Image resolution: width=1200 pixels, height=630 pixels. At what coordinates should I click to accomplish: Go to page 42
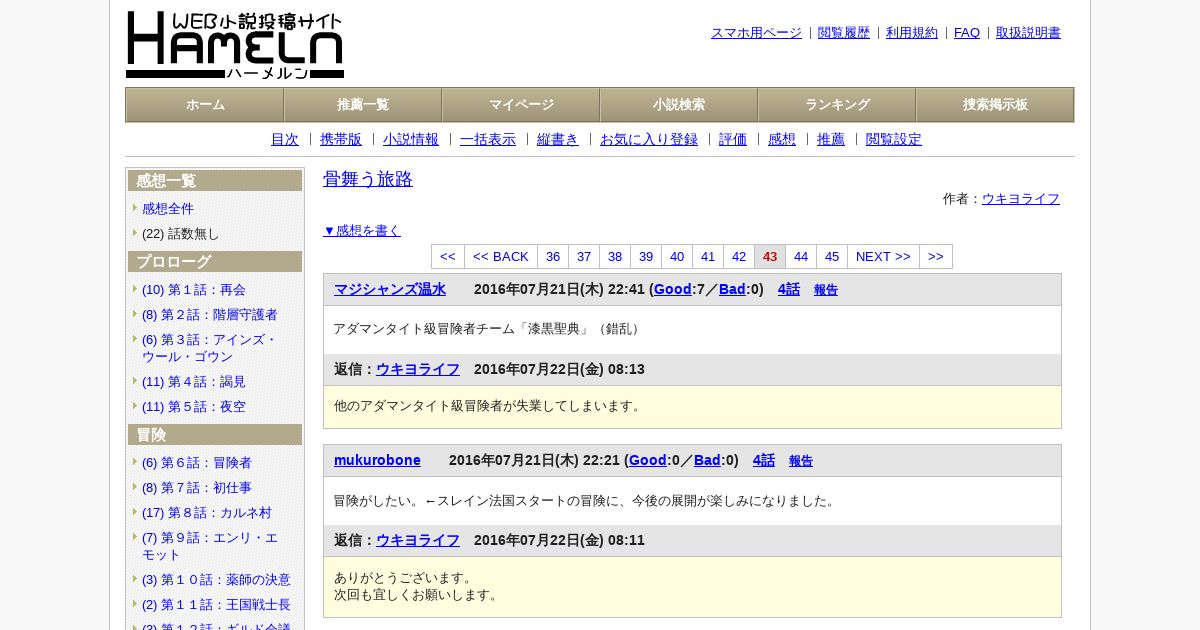point(739,256)
